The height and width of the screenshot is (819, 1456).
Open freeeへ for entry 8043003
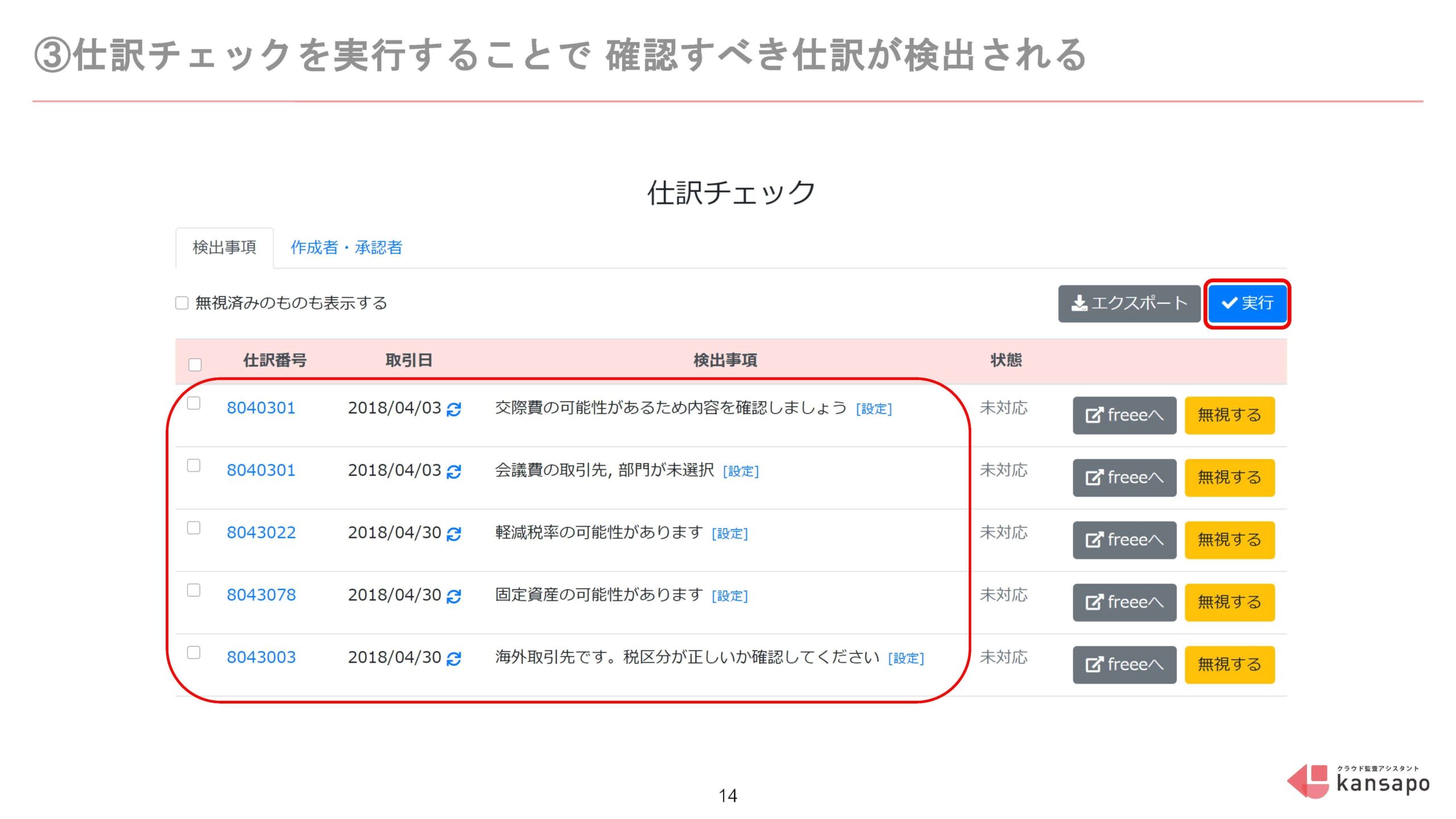tap(1124, 664)
